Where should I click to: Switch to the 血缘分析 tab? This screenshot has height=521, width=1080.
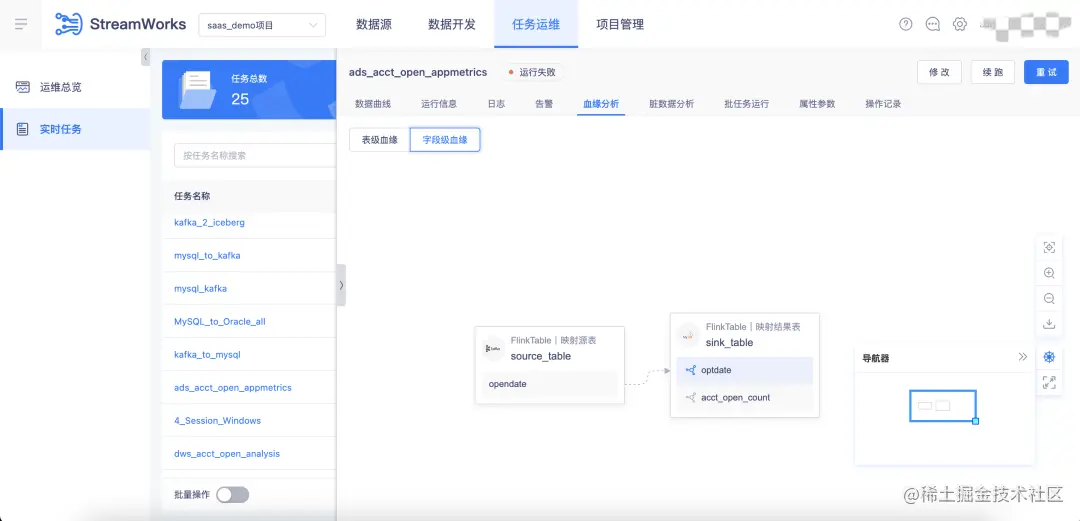[x=601, y=104]
